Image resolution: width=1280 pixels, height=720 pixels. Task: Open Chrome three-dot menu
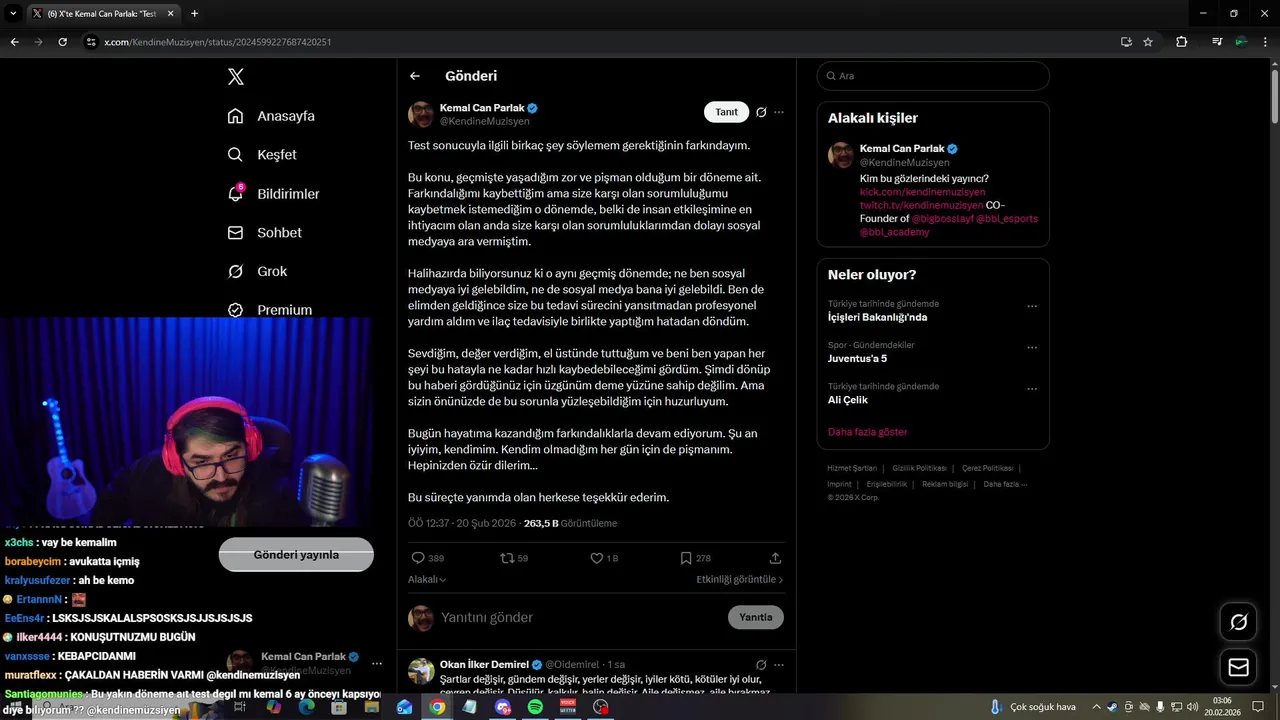(1266, 42)
